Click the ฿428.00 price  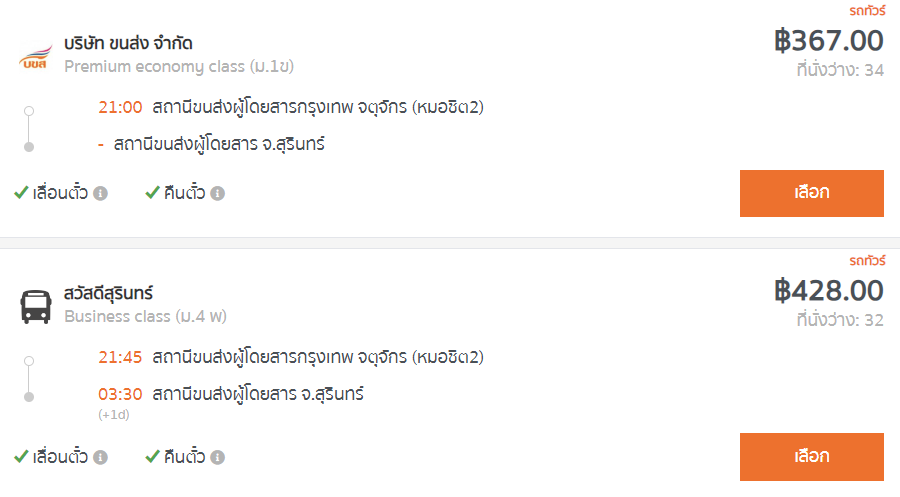[829, 290]
